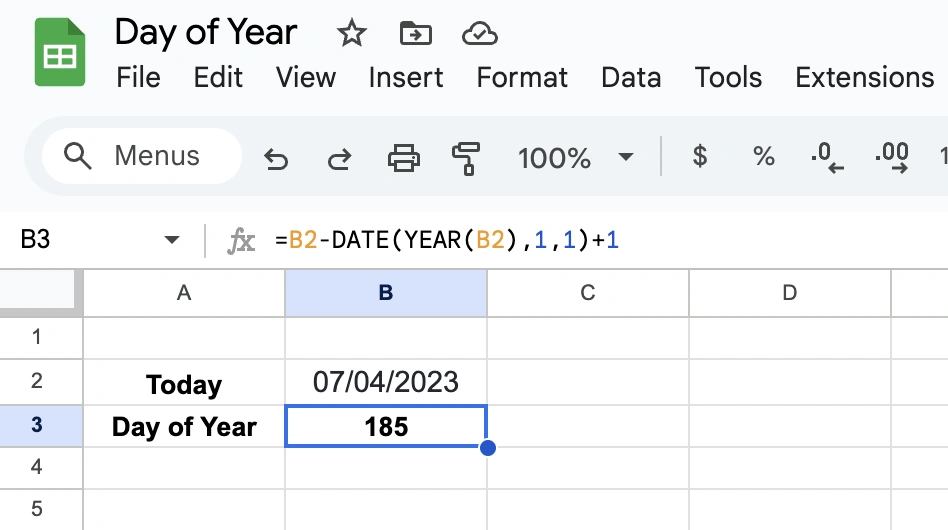Open the File menu
Viewport: 948px width, 530px height.
(138, 77)
